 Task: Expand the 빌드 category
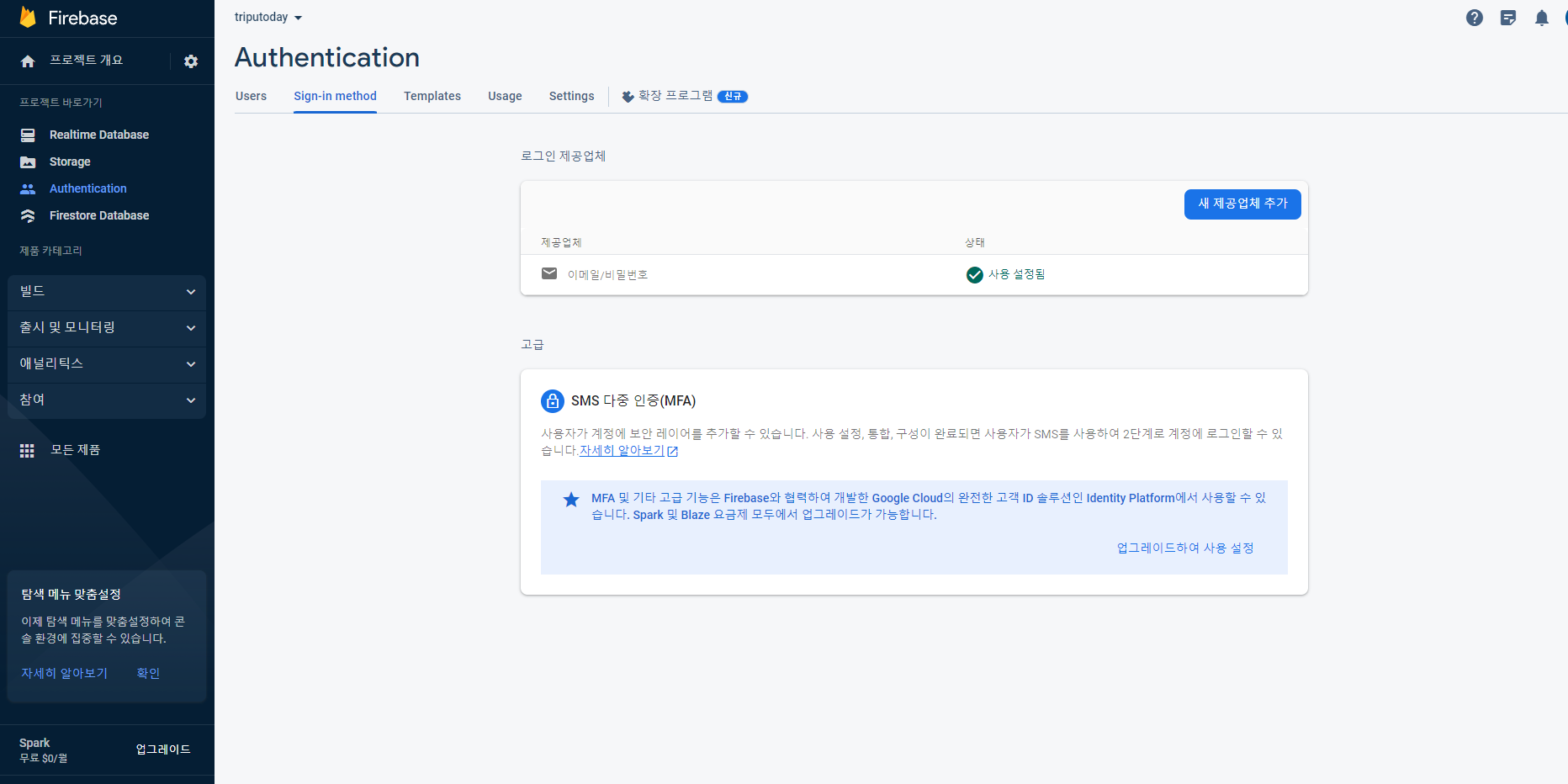[107, 292]
